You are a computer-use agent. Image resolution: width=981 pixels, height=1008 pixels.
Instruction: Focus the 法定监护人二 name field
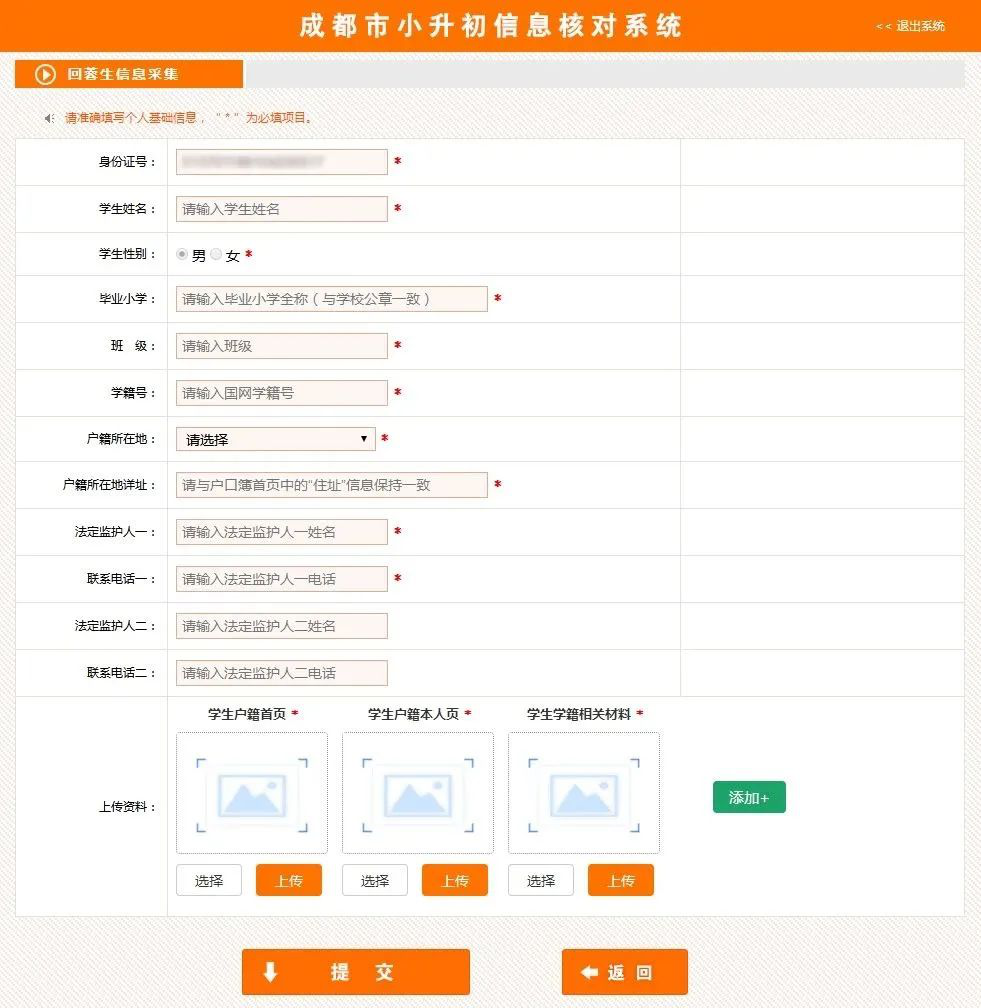click(282, 626)
